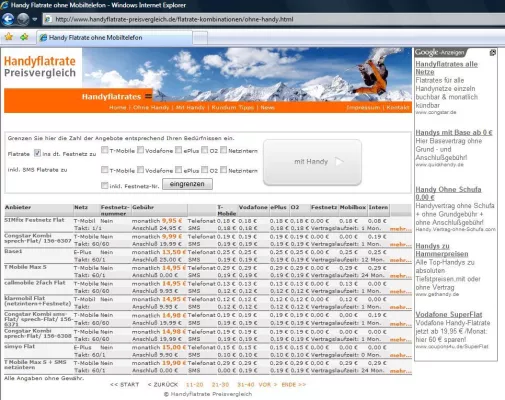The height and width of the screenshot is (400, 505).
Task: Click the www.congstar.de ad URL
Action: 436,113
